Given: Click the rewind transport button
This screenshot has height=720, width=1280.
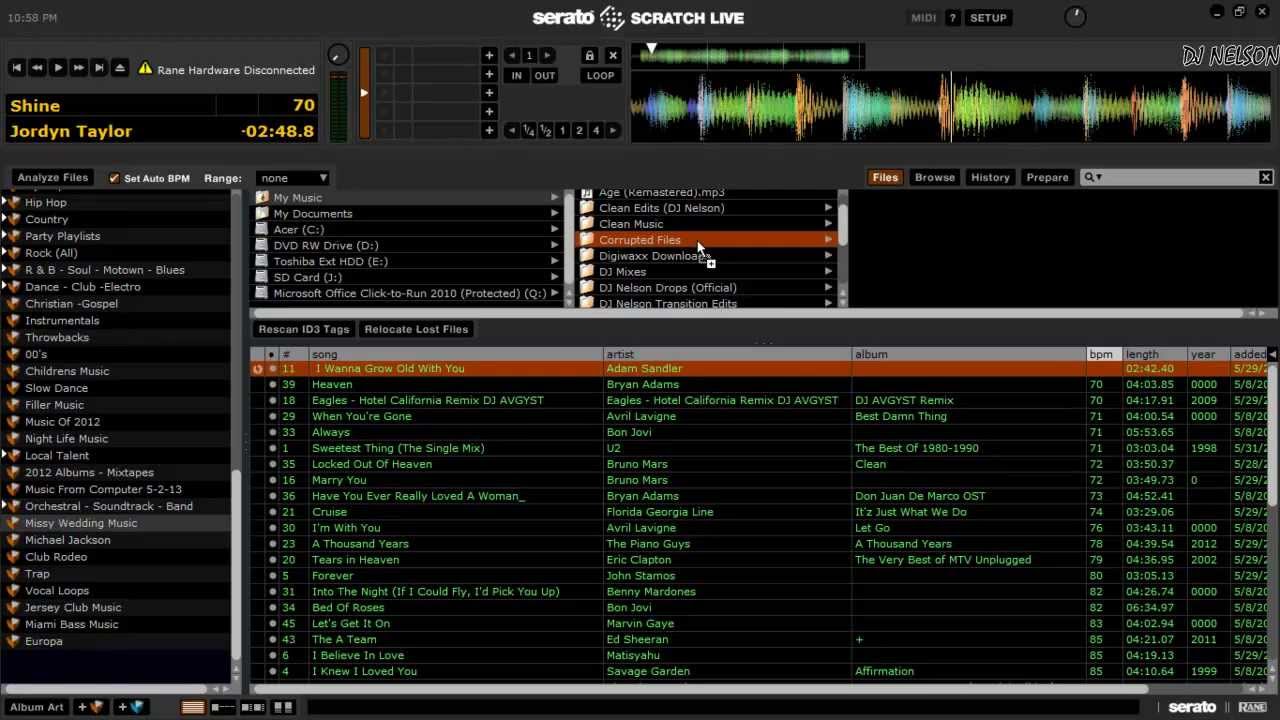Looking at the screenshot, I should [x=37, y=68].
